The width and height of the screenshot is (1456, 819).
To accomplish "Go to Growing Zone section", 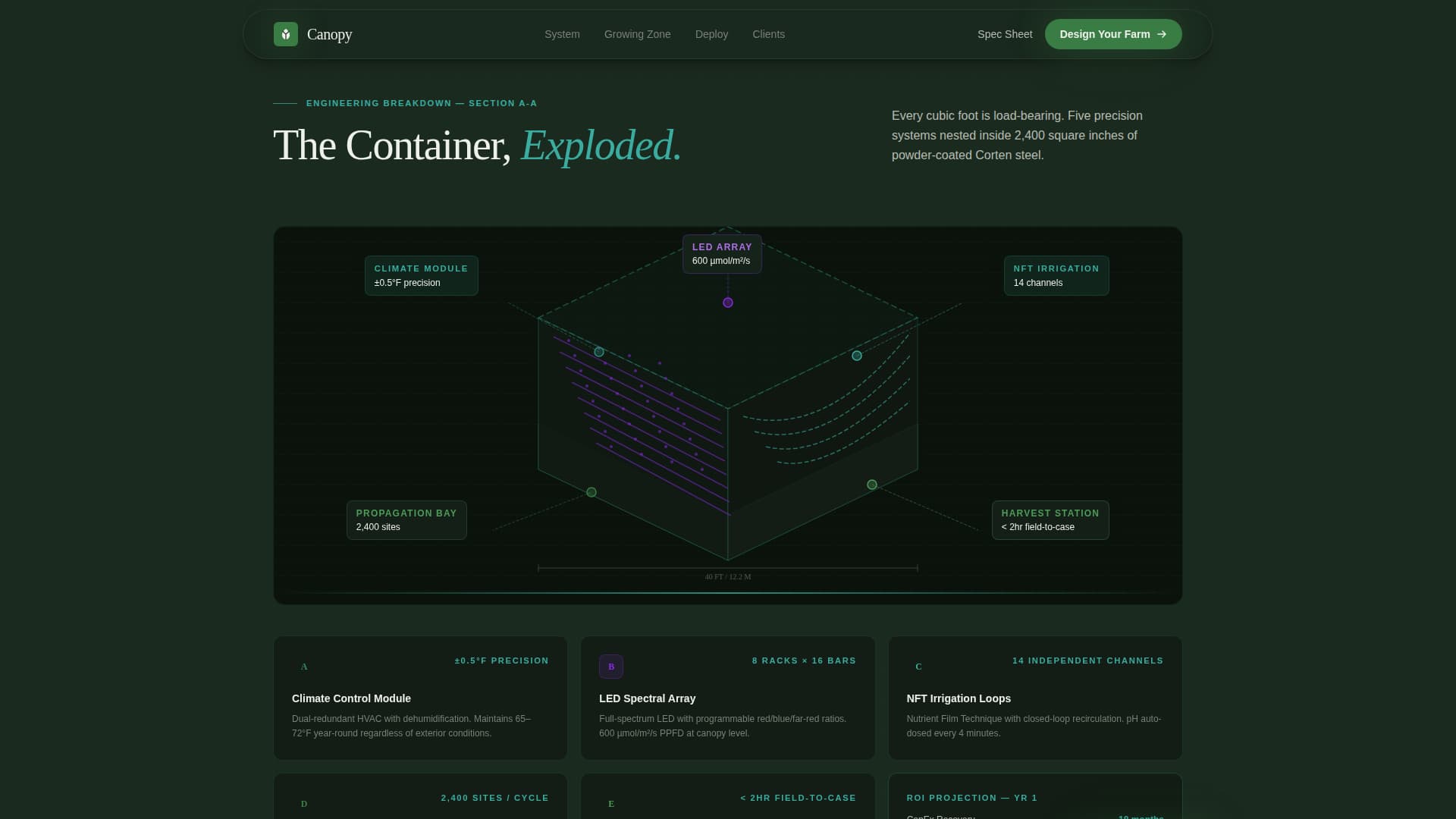I will tap(637, 34).
